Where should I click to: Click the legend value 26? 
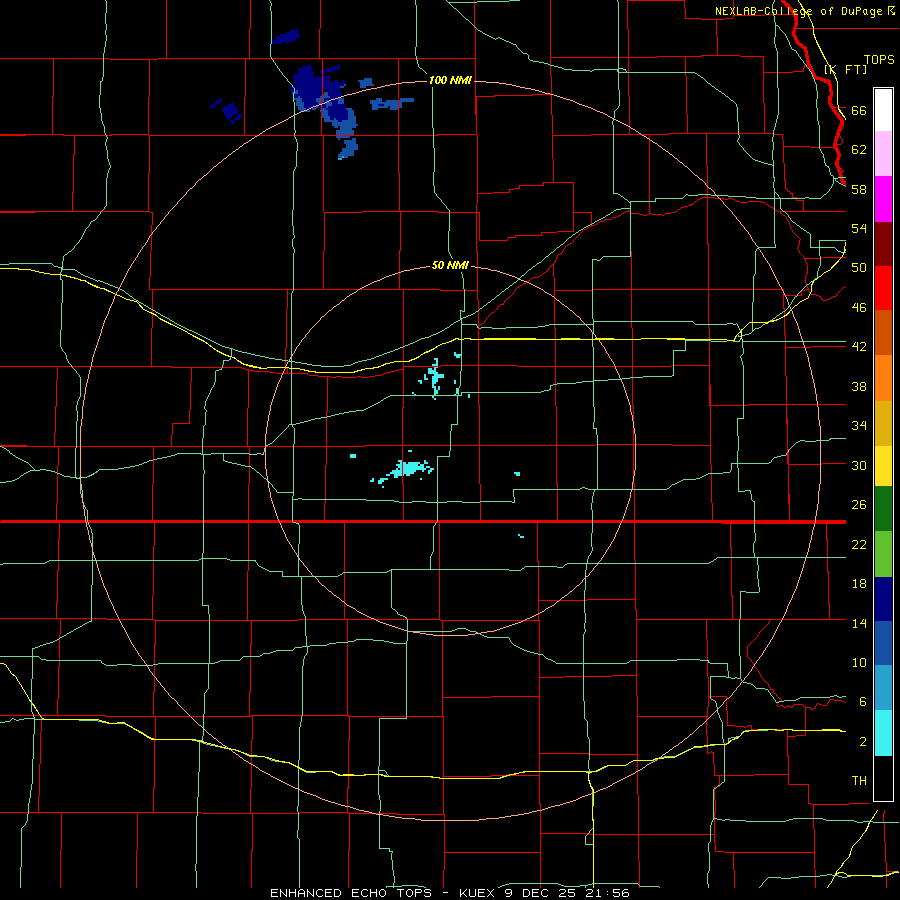point(859,505)
